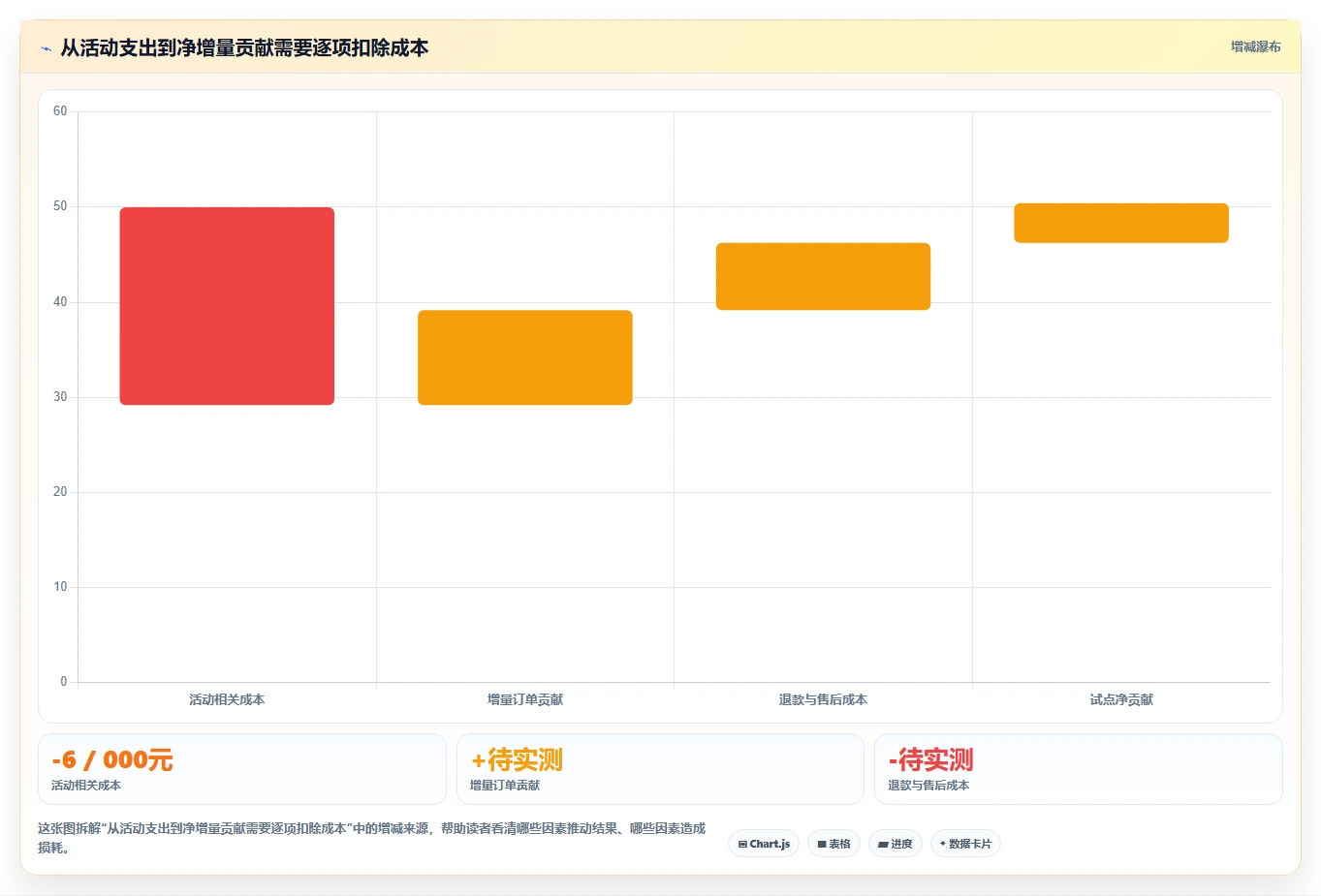This screenshot has height=896, width=1321.
Task: Click the chart title 从活动支出到净增量贡献需要逐项扣除成本
Action: coord(244,47)
